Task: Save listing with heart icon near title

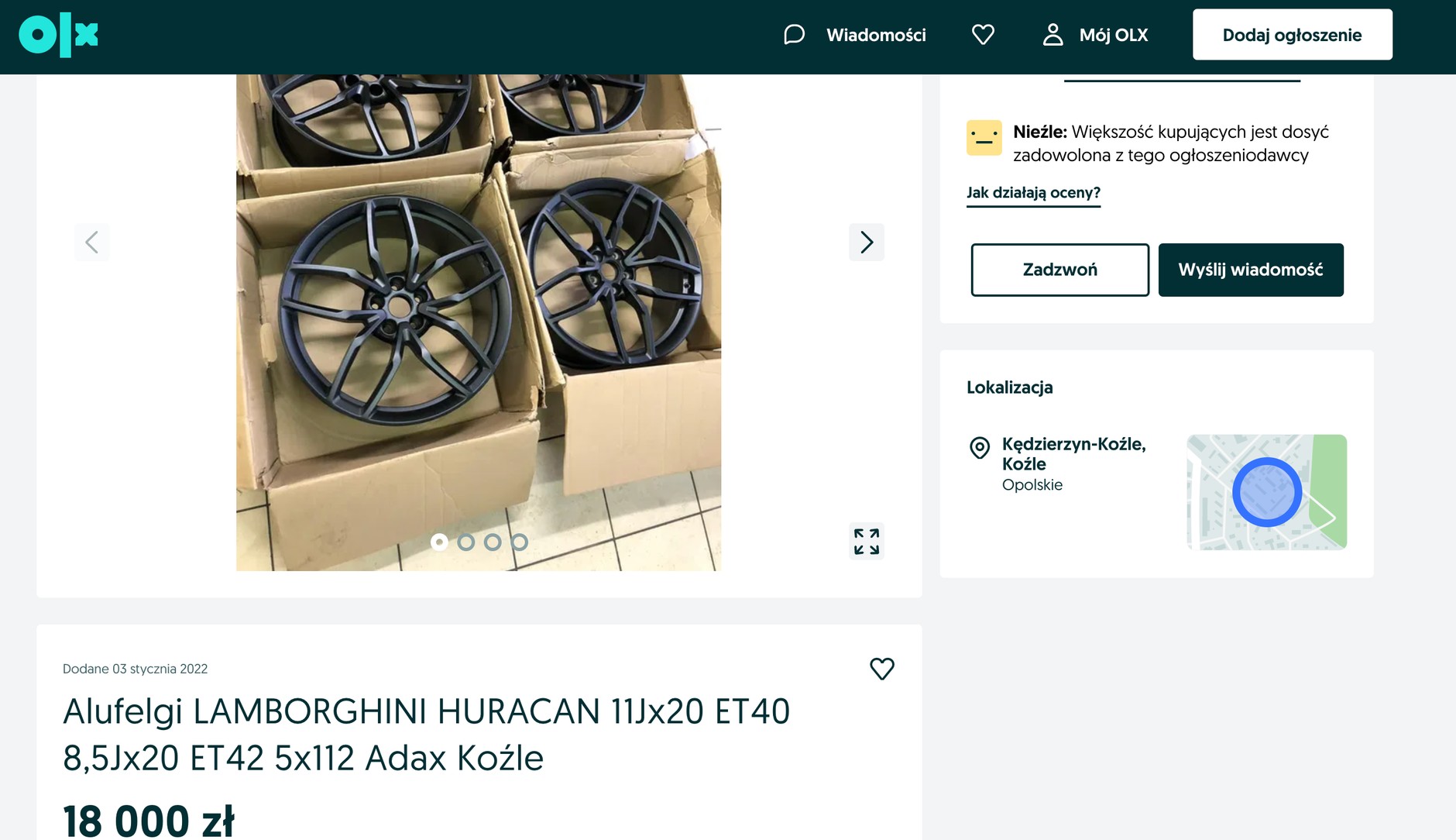Action: click(881, 669)
